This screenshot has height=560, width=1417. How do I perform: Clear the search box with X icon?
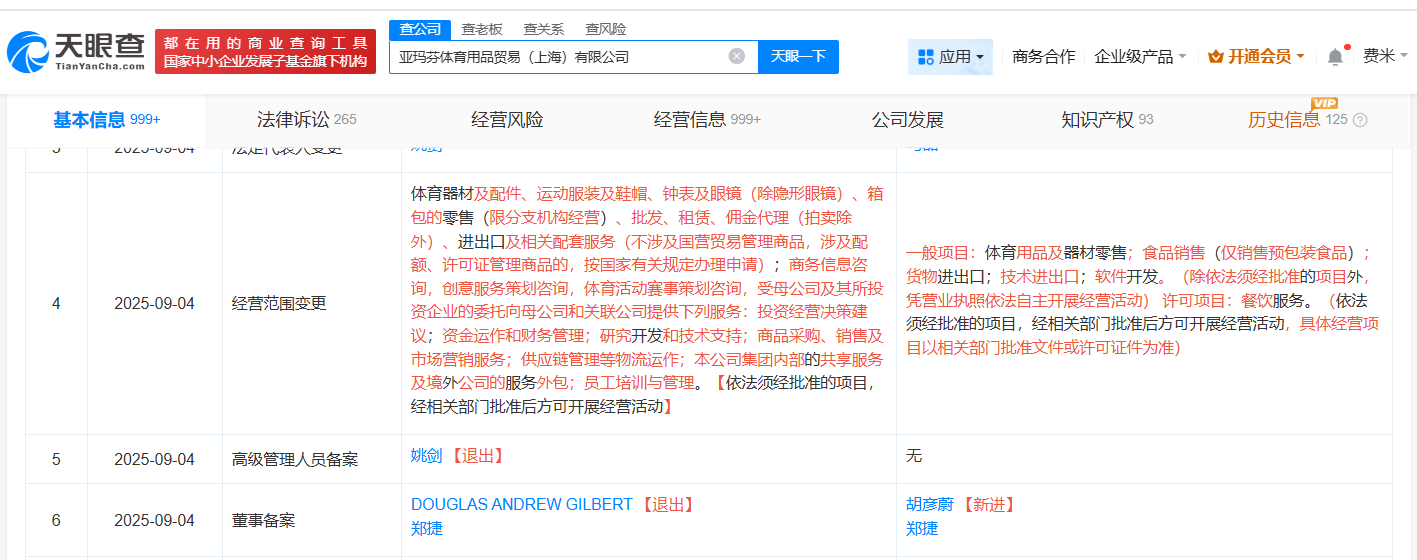coord(737,57)
